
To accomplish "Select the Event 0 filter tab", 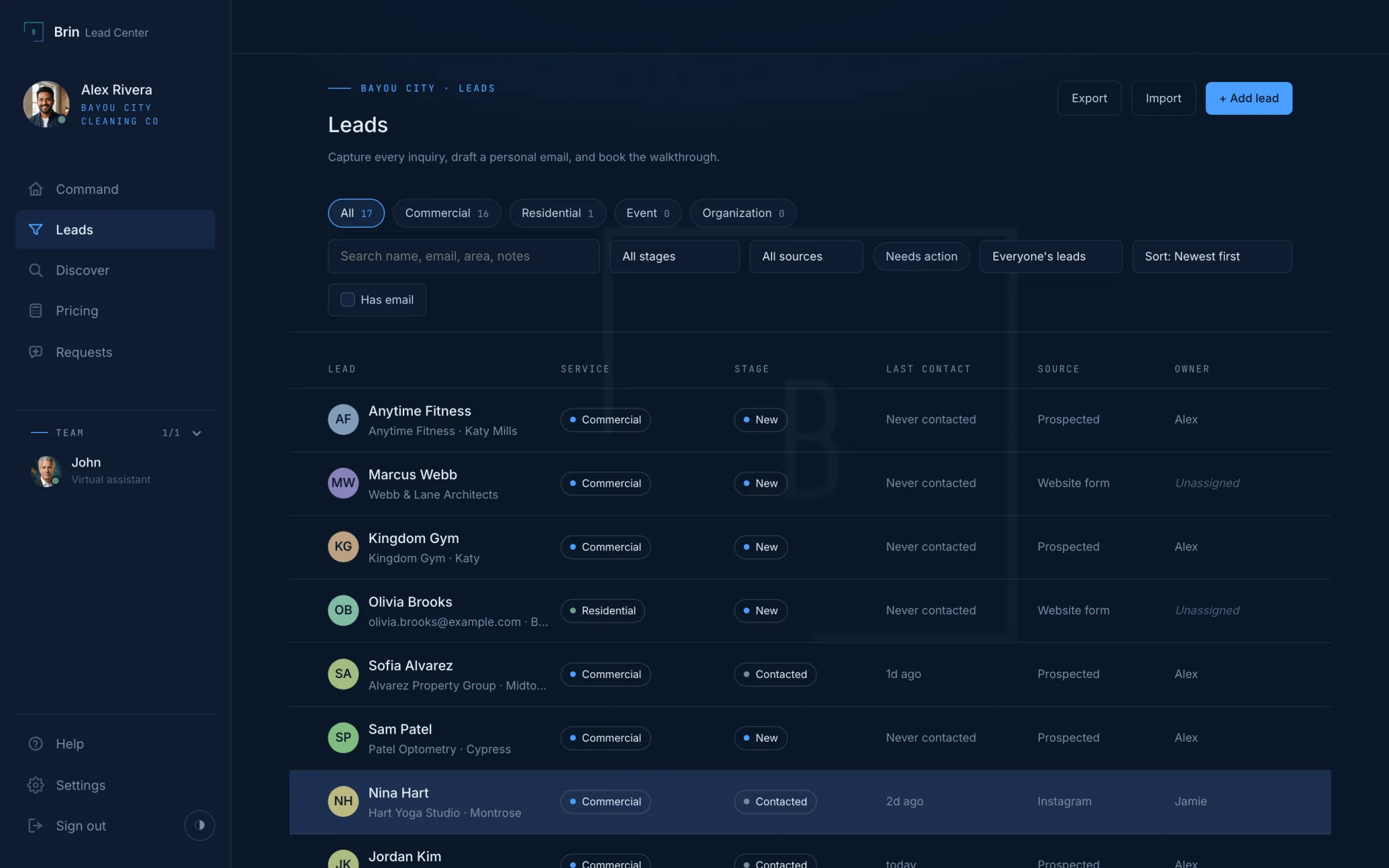I will (648, 213).
